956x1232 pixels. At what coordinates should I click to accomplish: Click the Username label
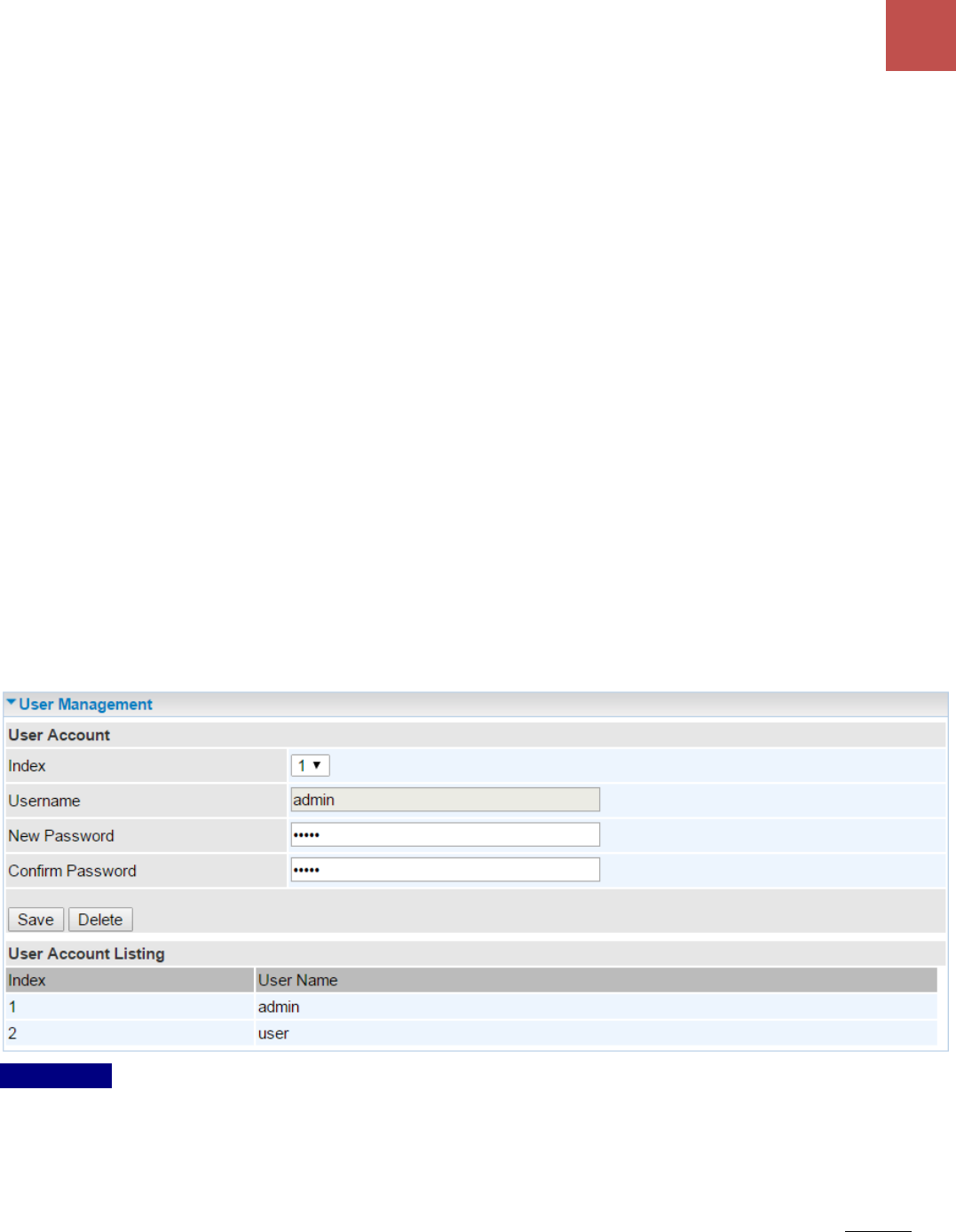44,801
